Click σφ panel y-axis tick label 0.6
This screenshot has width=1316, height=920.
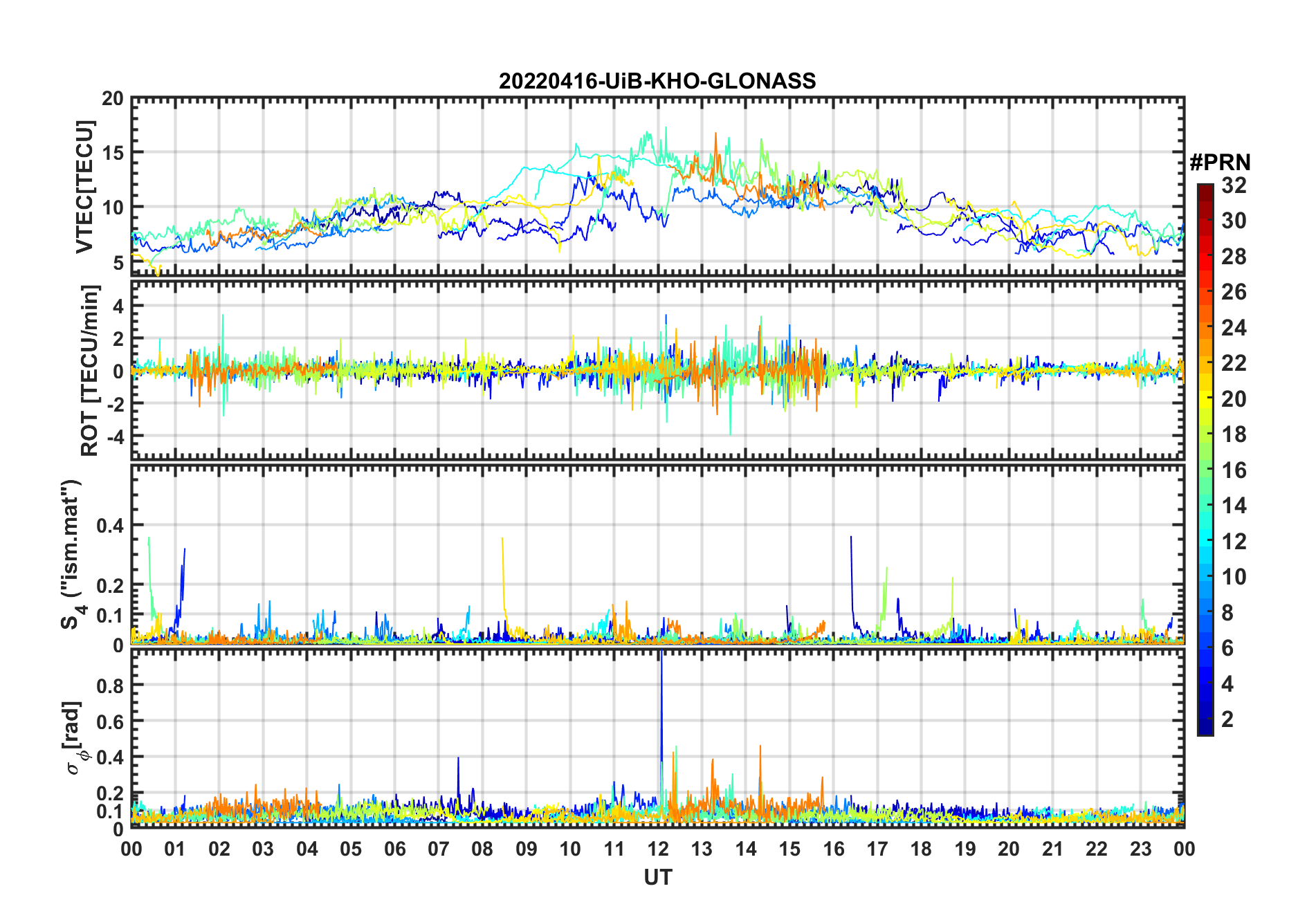pyautogui.click(x=110, y=721)
